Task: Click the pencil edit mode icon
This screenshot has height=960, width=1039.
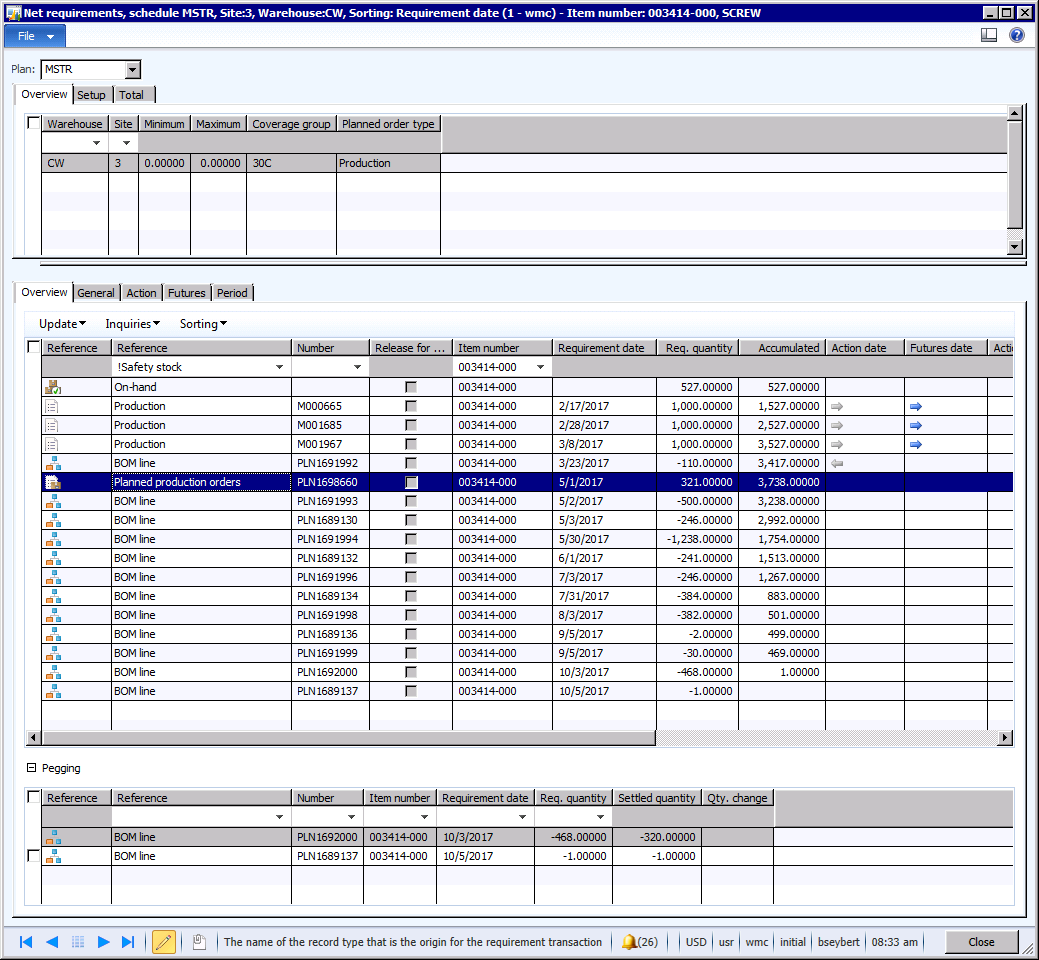Action: click(x=164, y=942)
